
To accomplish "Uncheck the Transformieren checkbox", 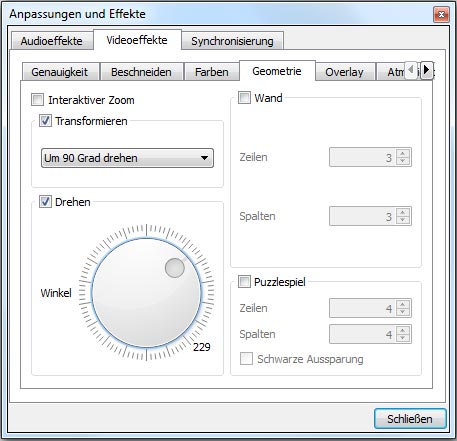I will point(45,121).
